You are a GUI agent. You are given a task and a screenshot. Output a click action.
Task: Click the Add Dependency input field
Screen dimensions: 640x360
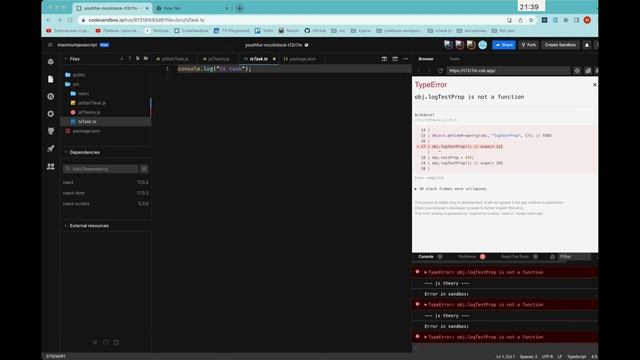(x=100, y=169)
